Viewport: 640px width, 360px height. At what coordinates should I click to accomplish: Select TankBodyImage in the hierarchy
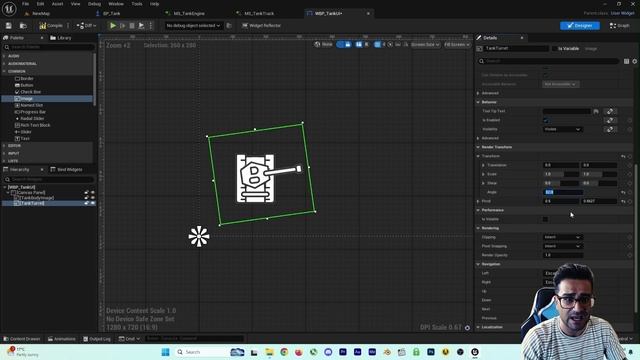pyautogui.click(x=36, y=198)
